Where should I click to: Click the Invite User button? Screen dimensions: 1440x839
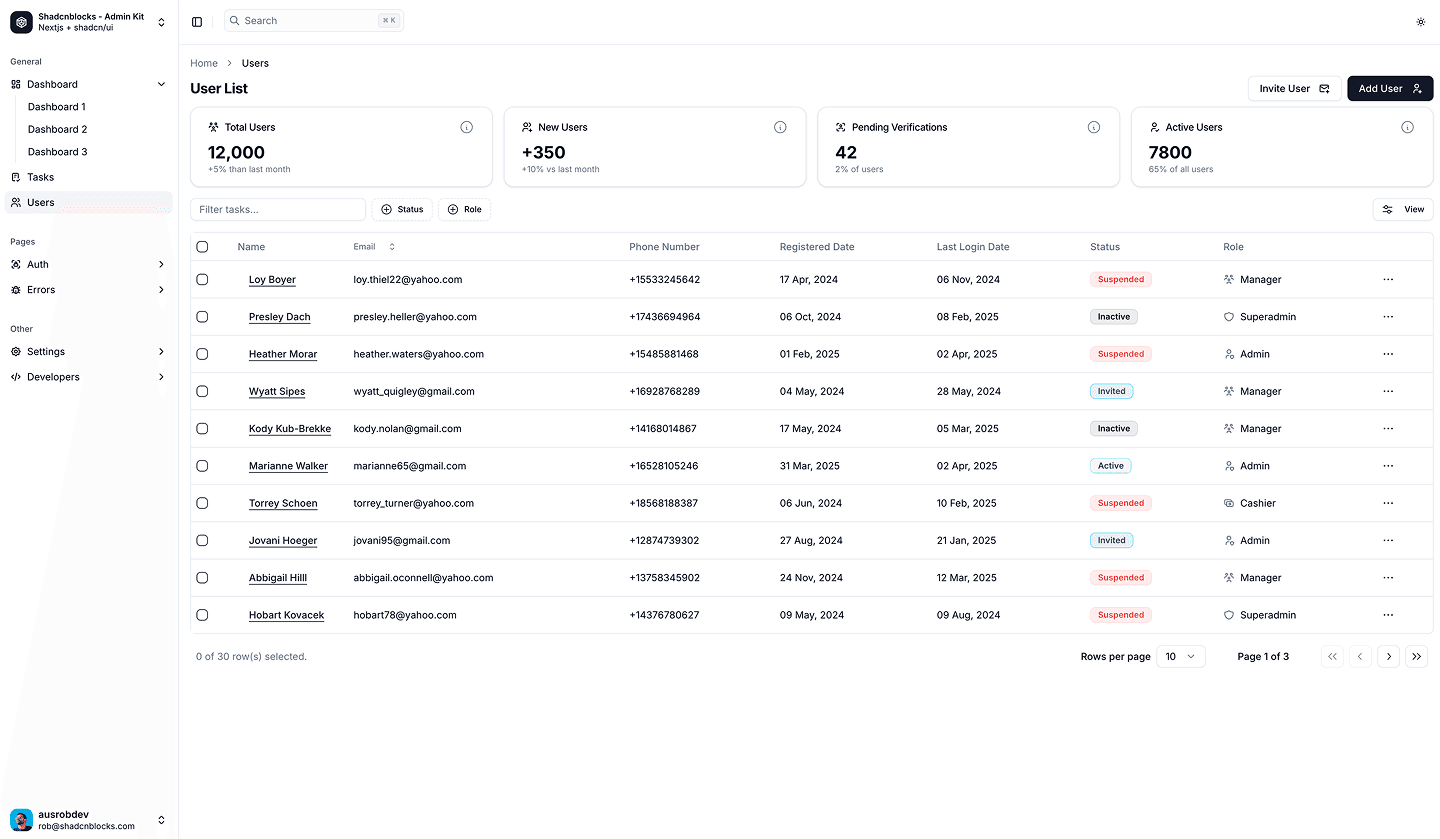(x=1295, y=89)
